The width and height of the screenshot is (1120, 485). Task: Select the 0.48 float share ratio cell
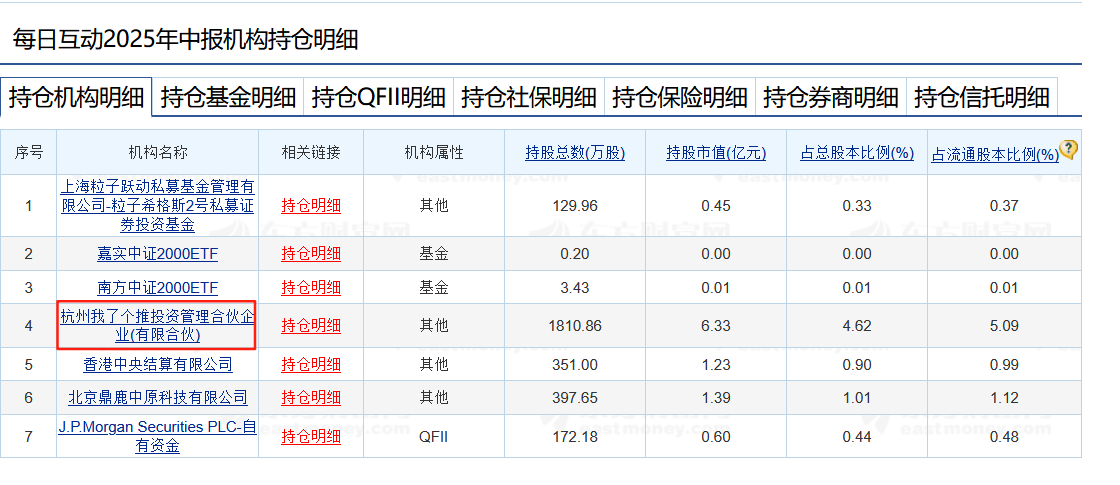click(x=1004, y=437)
